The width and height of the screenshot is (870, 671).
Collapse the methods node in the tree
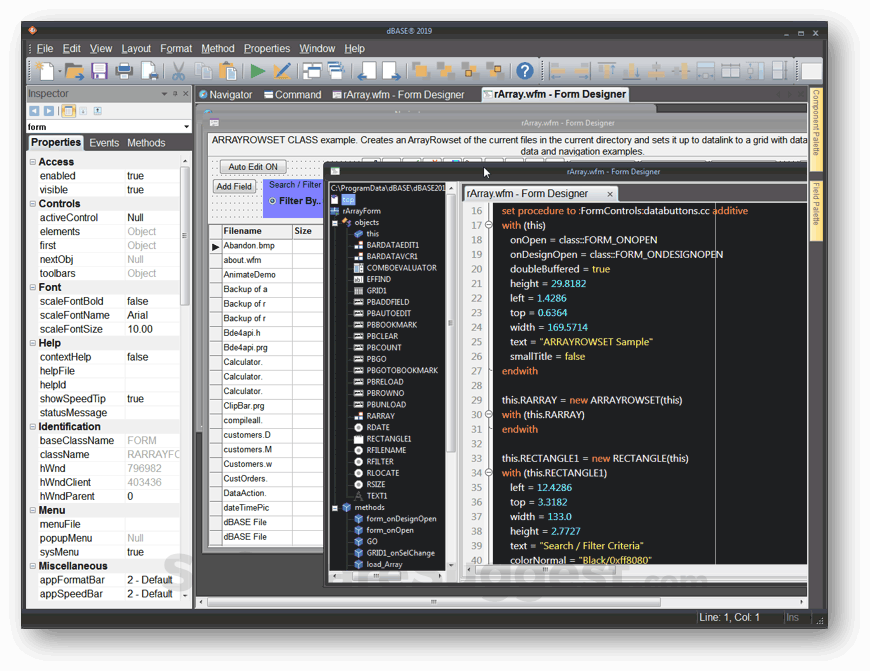[335, 508]
